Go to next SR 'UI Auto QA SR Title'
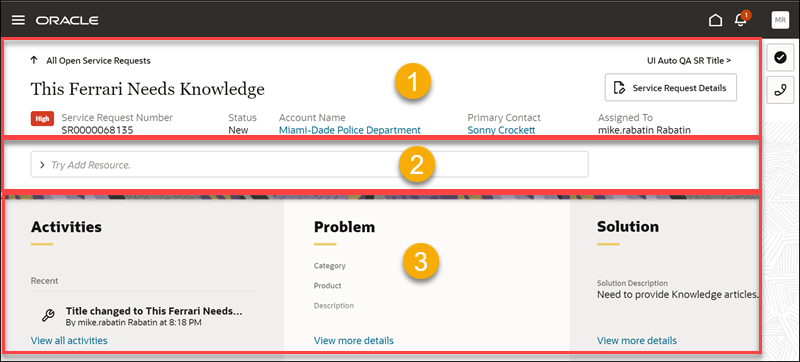800x362 pixels. pyautogui.click(x=689, y=61)
